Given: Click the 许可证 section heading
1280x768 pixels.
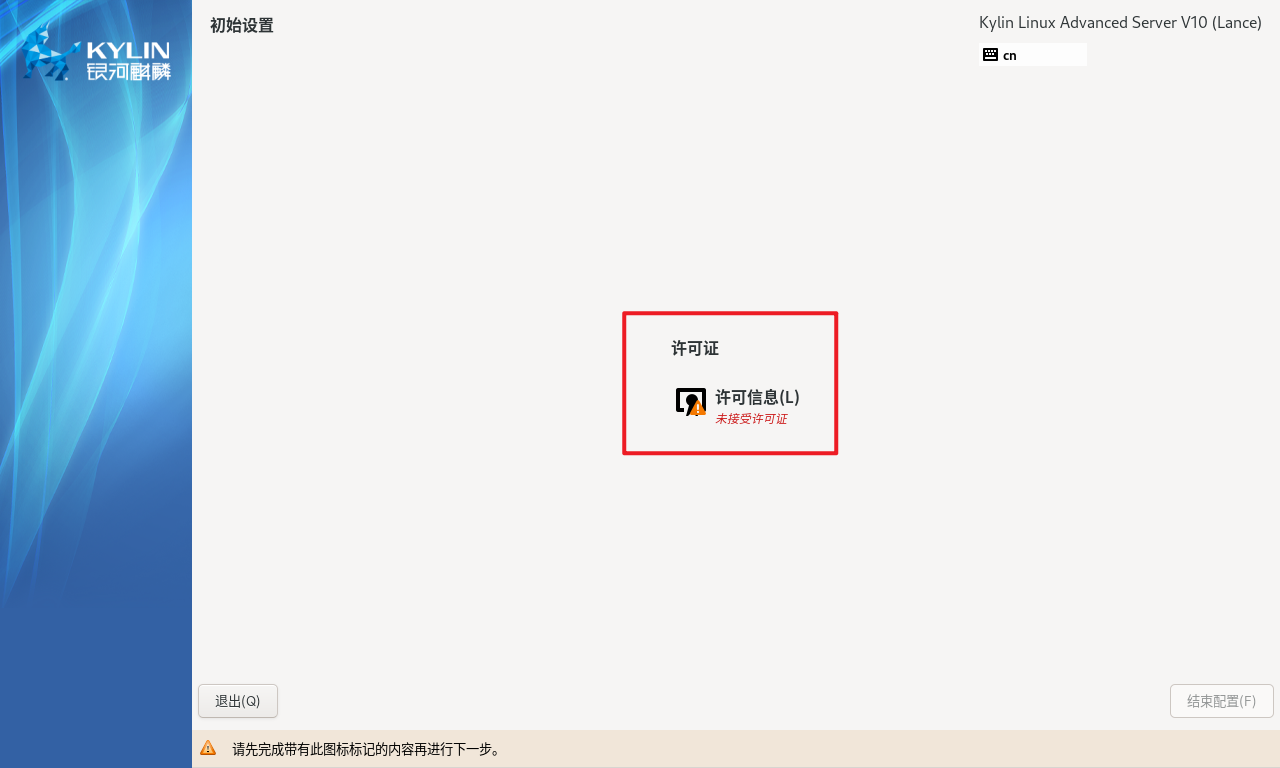Looking at the screenshot, I should [x=694, y=348].
